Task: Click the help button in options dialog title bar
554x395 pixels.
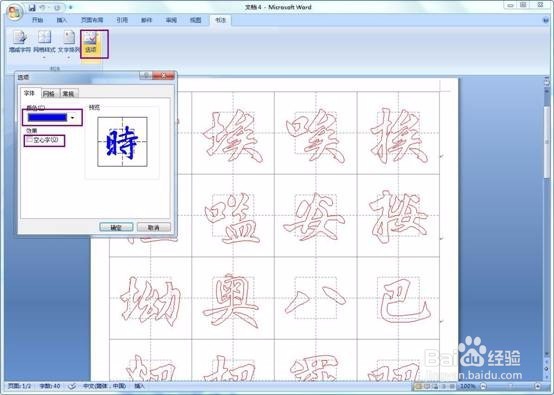Action: 146,76
